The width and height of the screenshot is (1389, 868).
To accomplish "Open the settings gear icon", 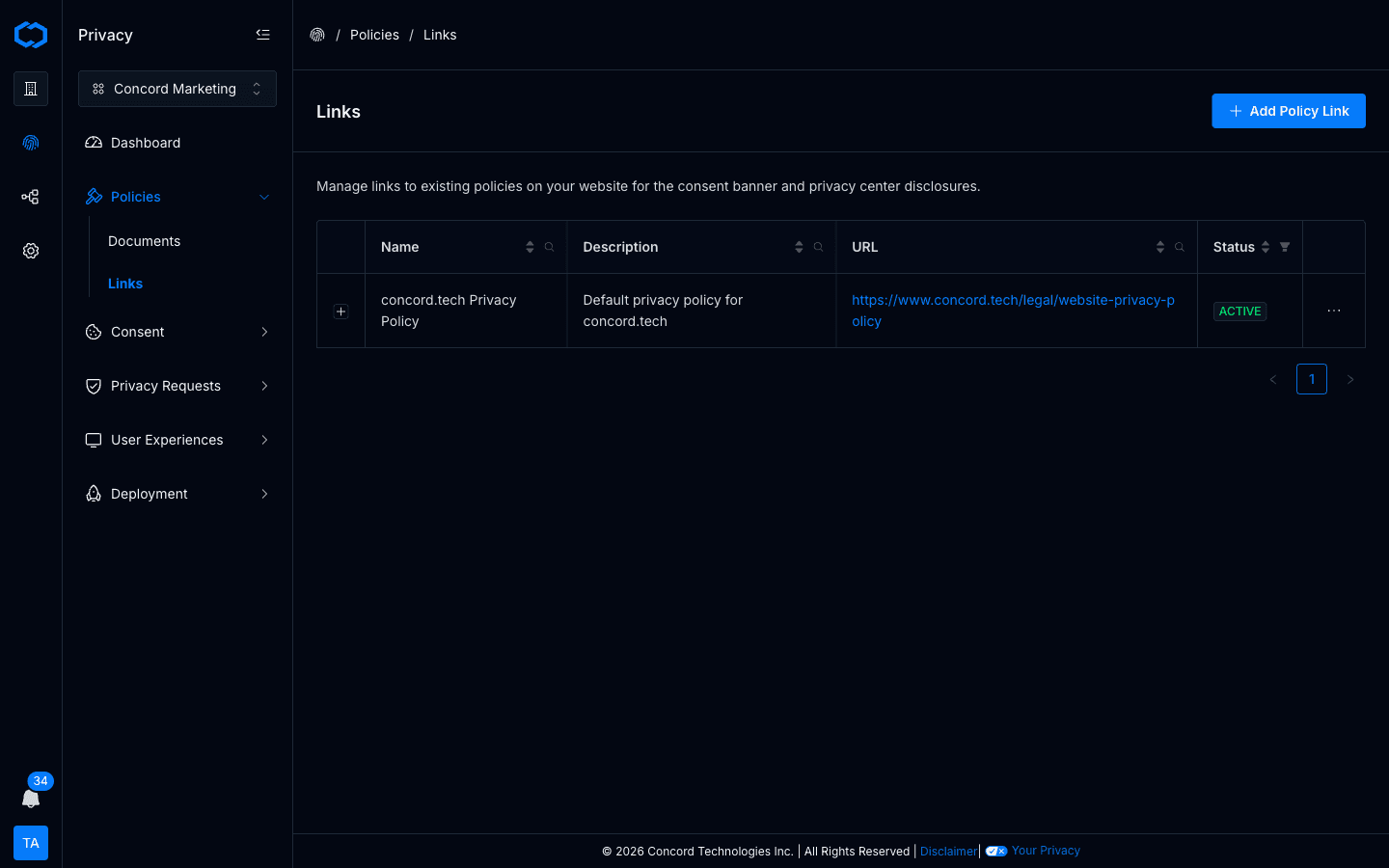I will click(31, 251).
